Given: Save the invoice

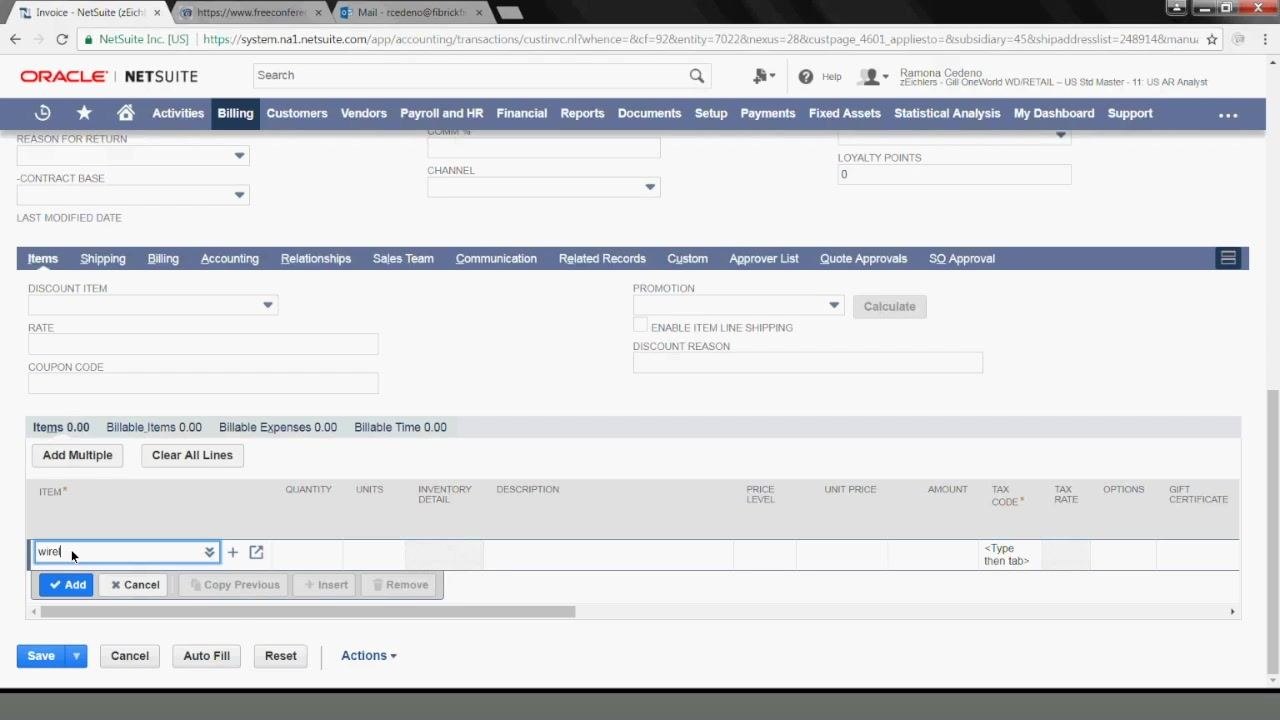Looking at the screenshot, I should [x=41, y=656].
